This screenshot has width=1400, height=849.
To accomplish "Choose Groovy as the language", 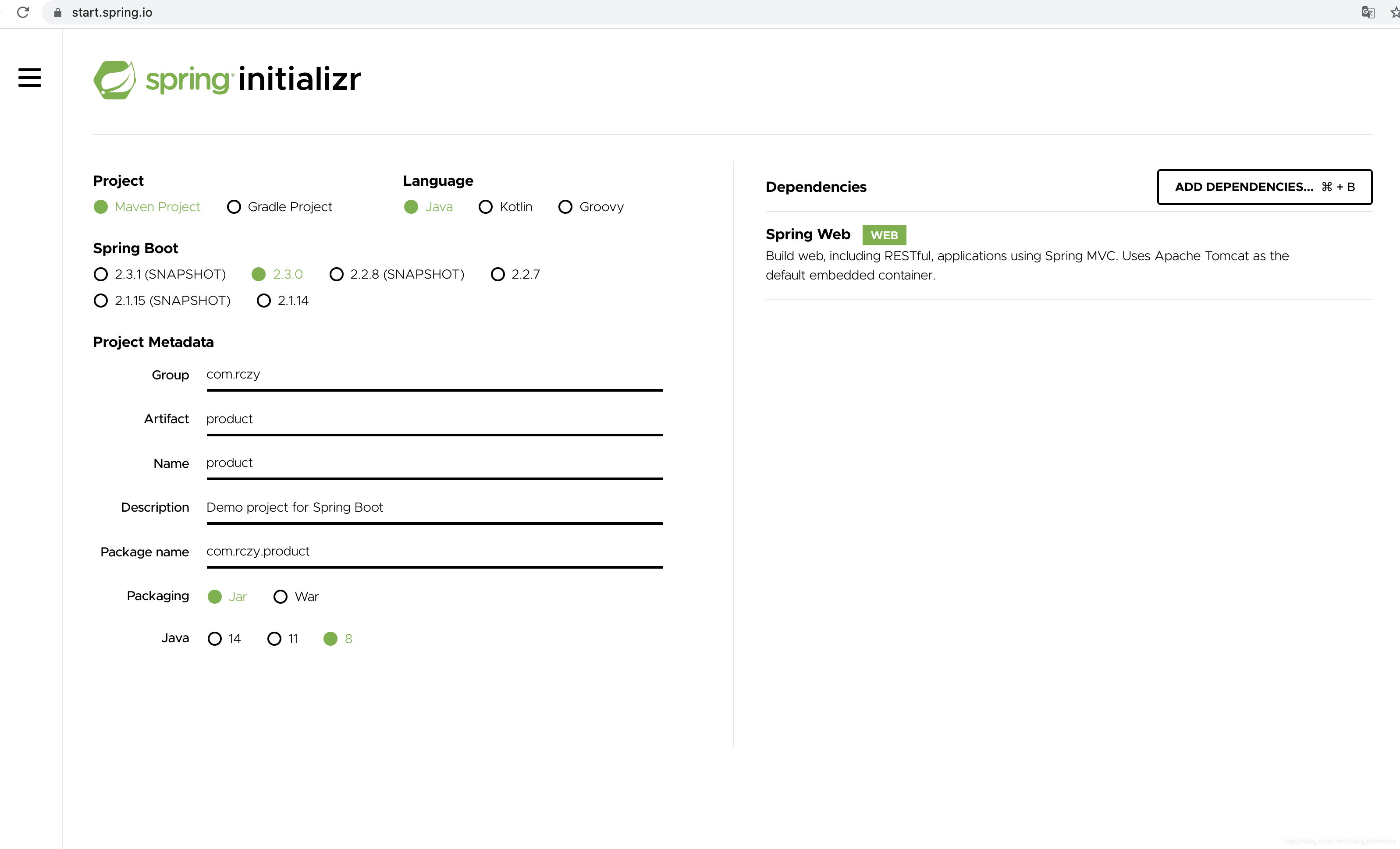I will point(591,207).
